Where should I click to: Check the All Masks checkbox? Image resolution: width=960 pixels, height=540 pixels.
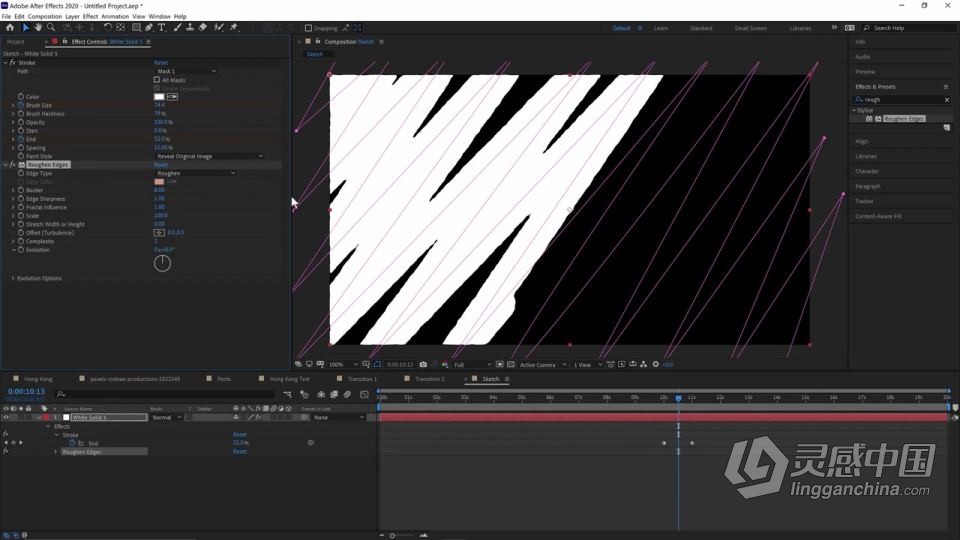coord(157,80)
